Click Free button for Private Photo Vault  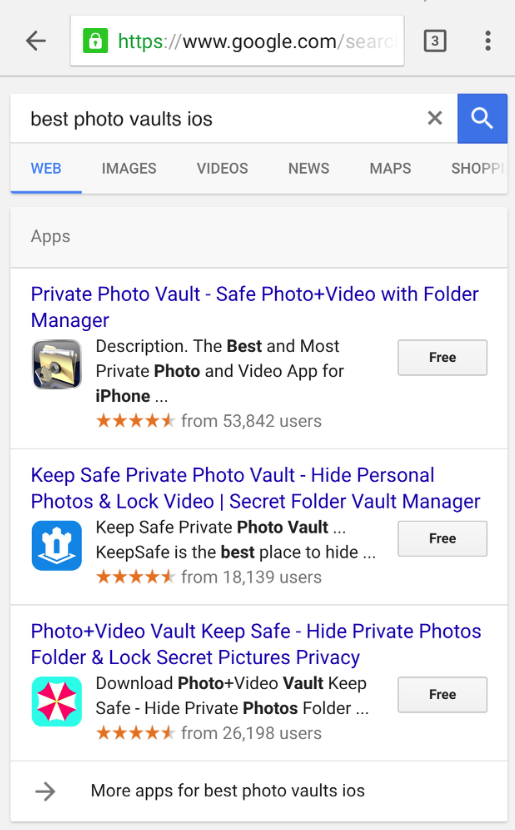click(x=442, y=357)
